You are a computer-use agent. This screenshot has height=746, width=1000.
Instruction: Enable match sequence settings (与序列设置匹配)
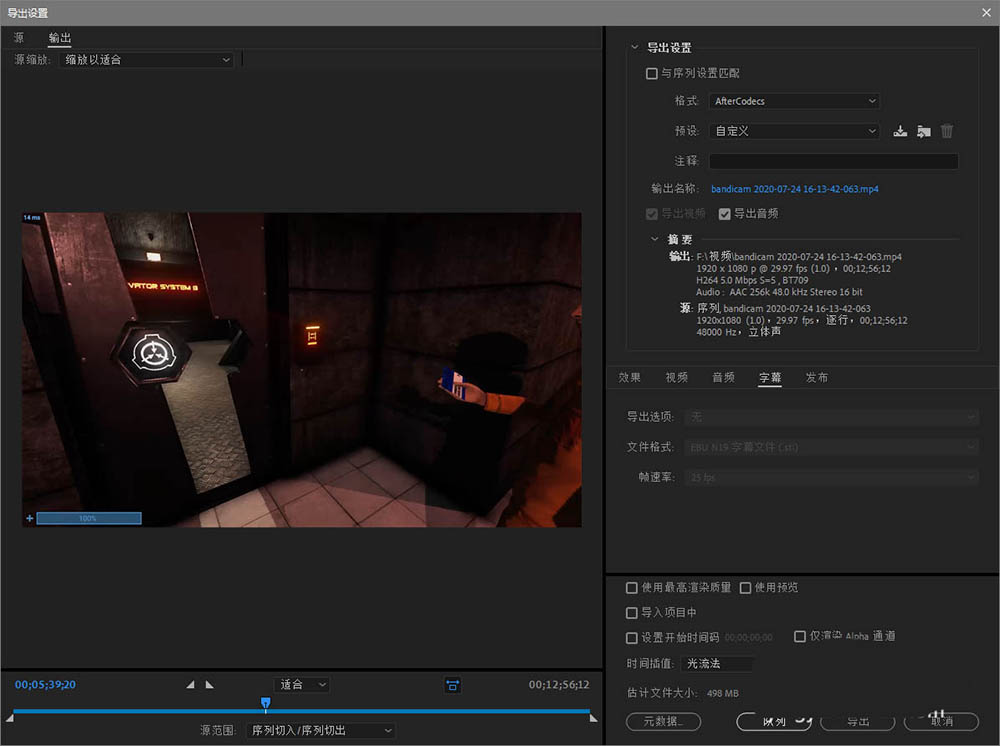pos(652,74)
